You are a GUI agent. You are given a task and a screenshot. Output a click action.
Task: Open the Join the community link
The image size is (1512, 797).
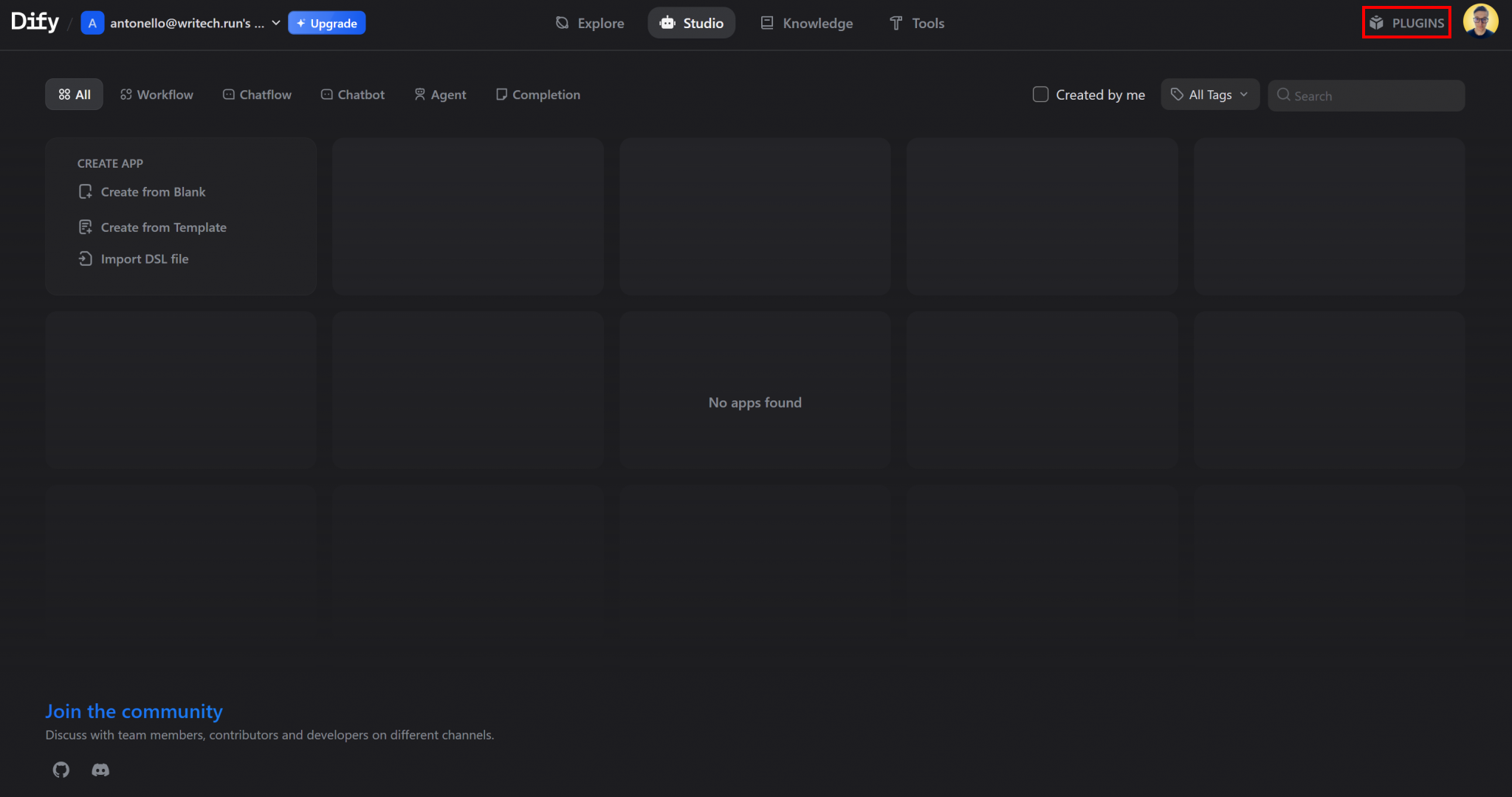(x=134, y=711)
